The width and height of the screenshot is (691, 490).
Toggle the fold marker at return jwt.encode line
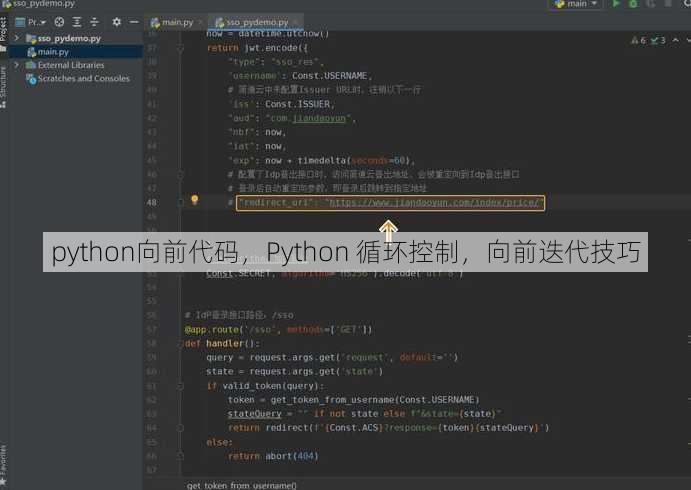click(x=181, y=48)
